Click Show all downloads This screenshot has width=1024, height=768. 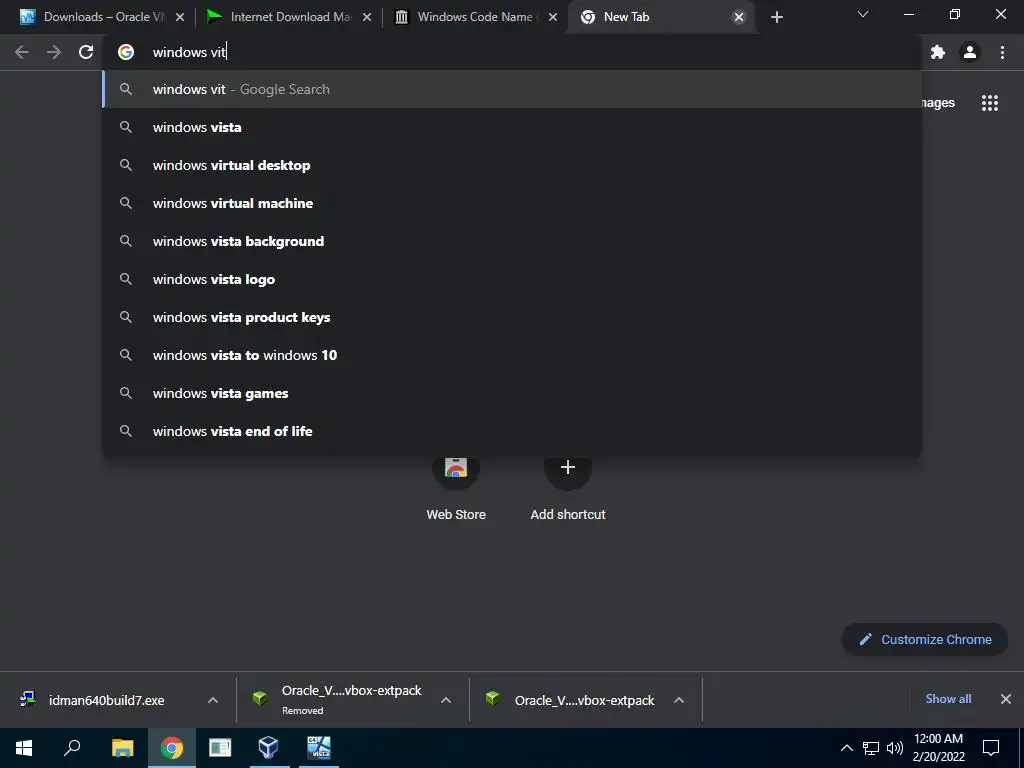click(948, 699)
